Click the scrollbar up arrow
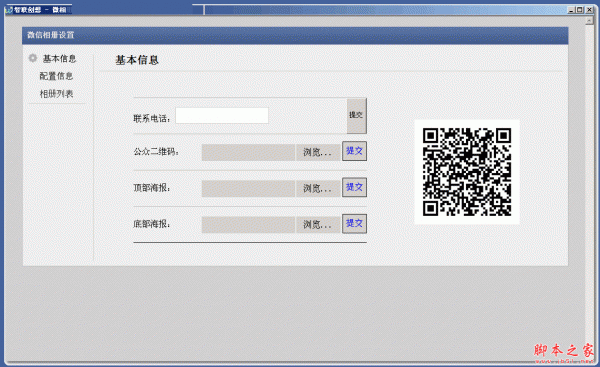 click(589, 21)
